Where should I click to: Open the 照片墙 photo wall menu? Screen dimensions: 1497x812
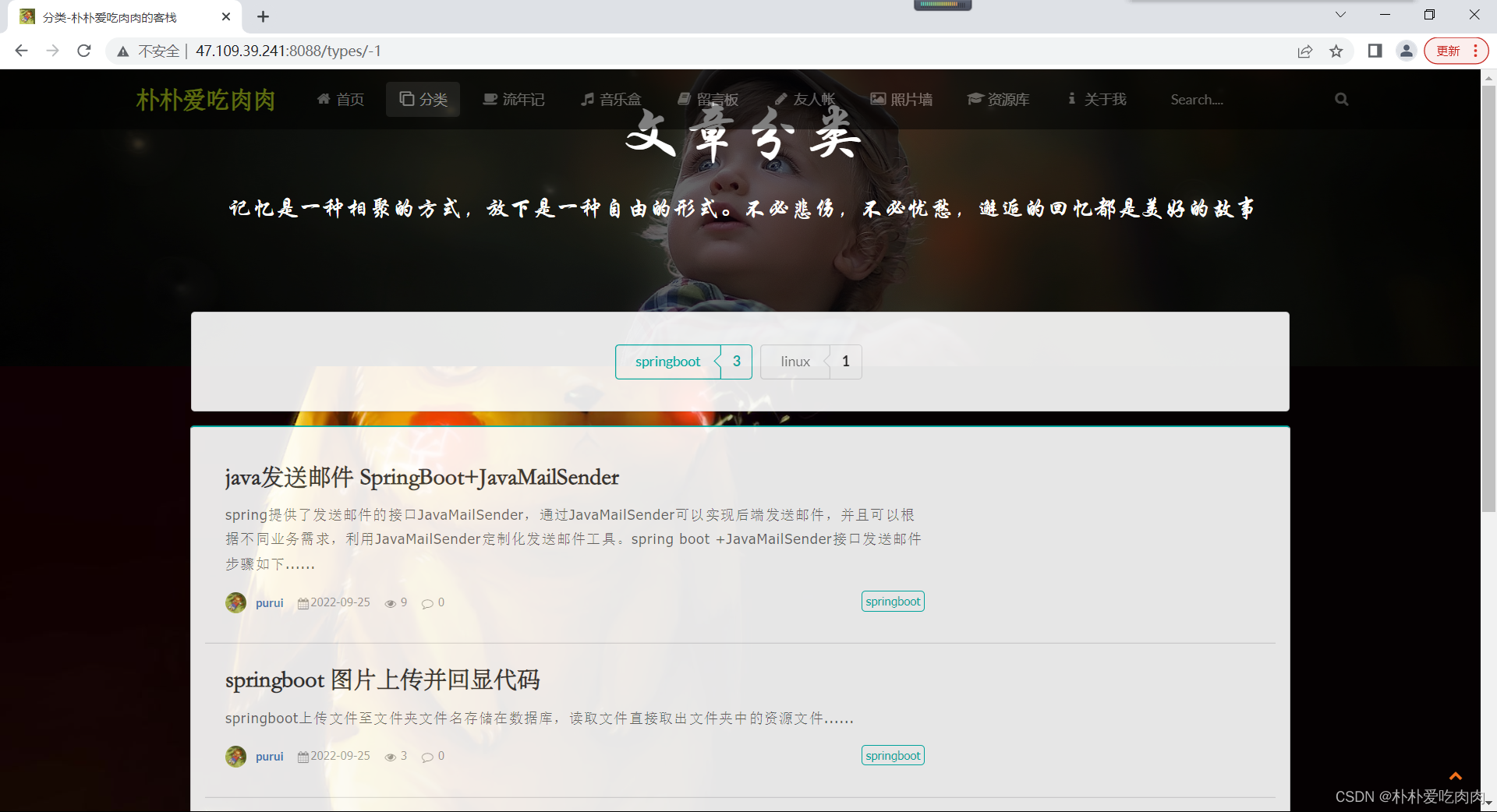point(901,99)
